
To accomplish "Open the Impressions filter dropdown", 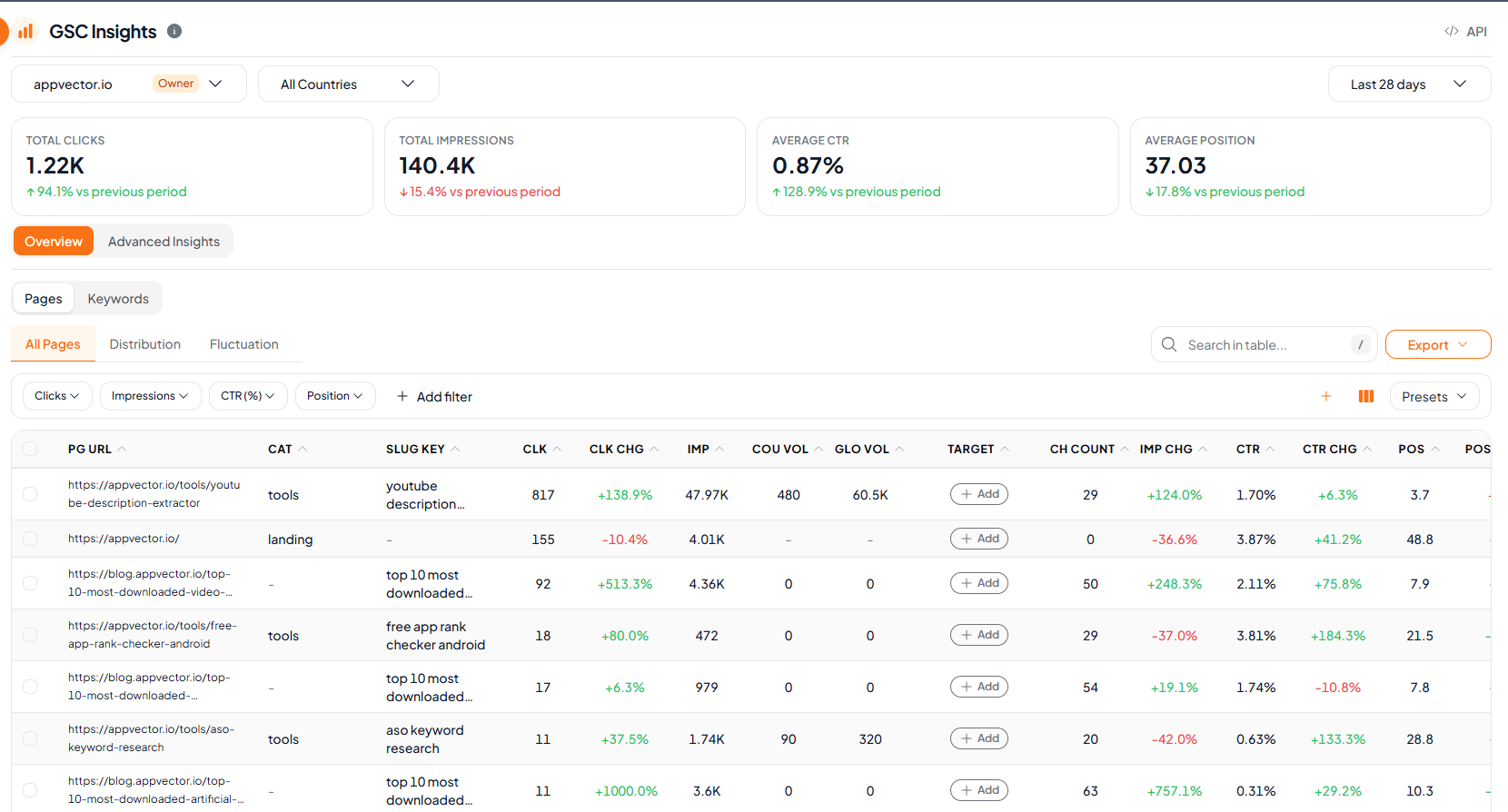I will 150,396.
